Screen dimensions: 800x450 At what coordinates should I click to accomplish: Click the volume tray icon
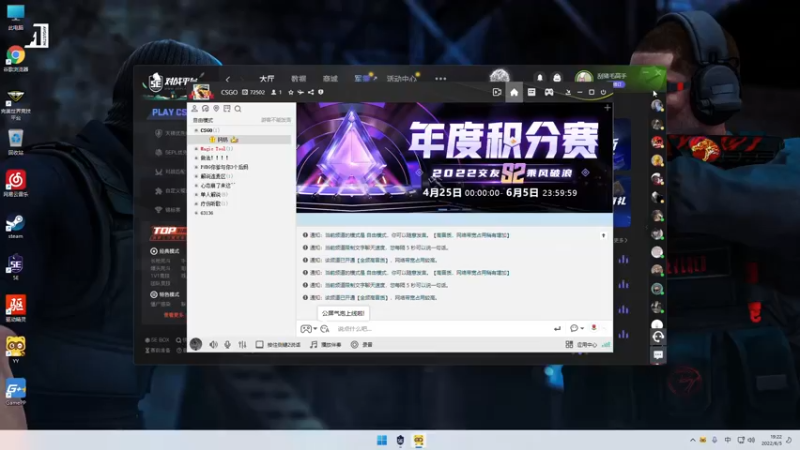[751, 440]
